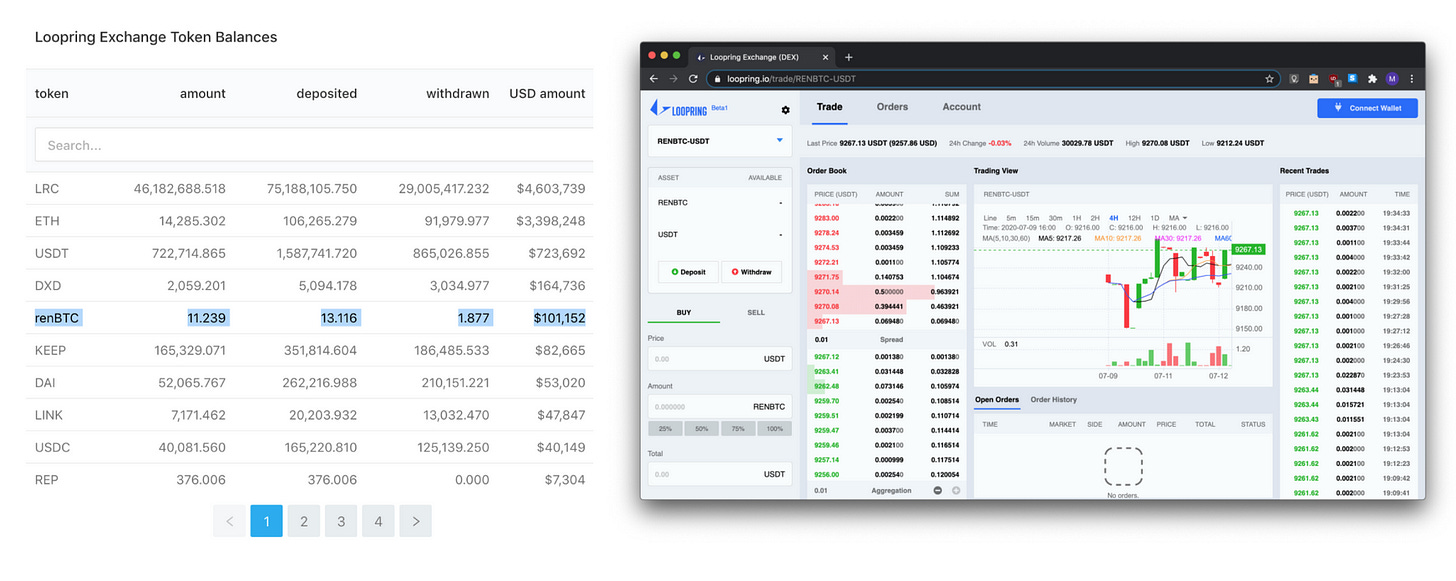Click the Total USDT input field
Viewport: 1456px width, 581px height.
click(720, 474)
